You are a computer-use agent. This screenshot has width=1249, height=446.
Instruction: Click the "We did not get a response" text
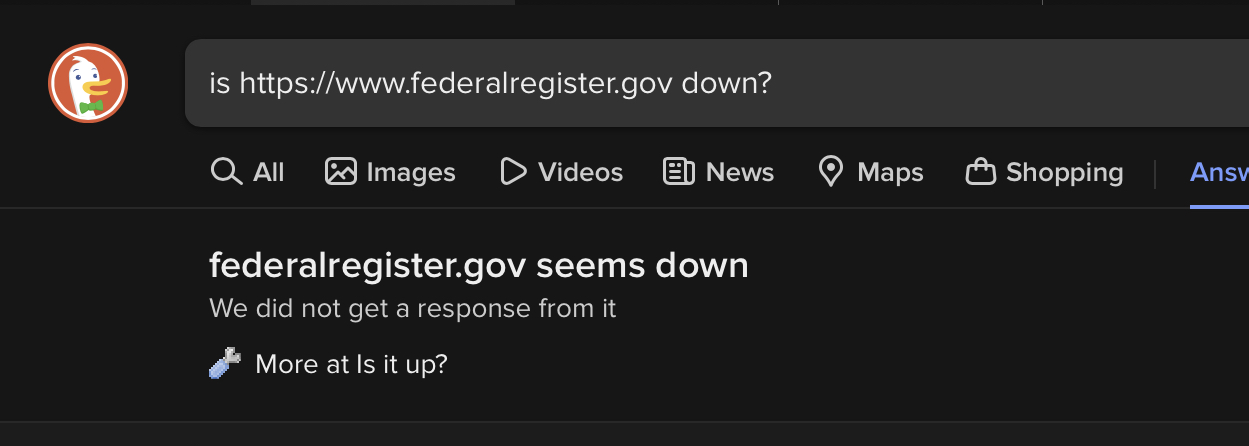[x=412, y=309]
